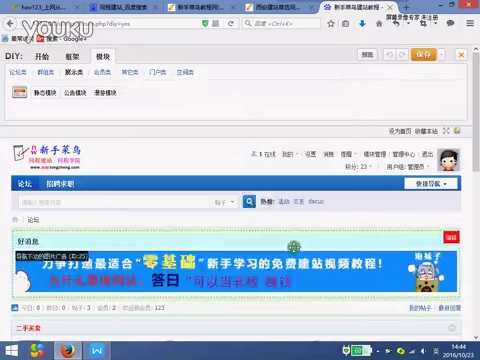Open the chat bubble icon in Firefox toolbar
This screenshot has height=360, width=480.
[450, 23]
